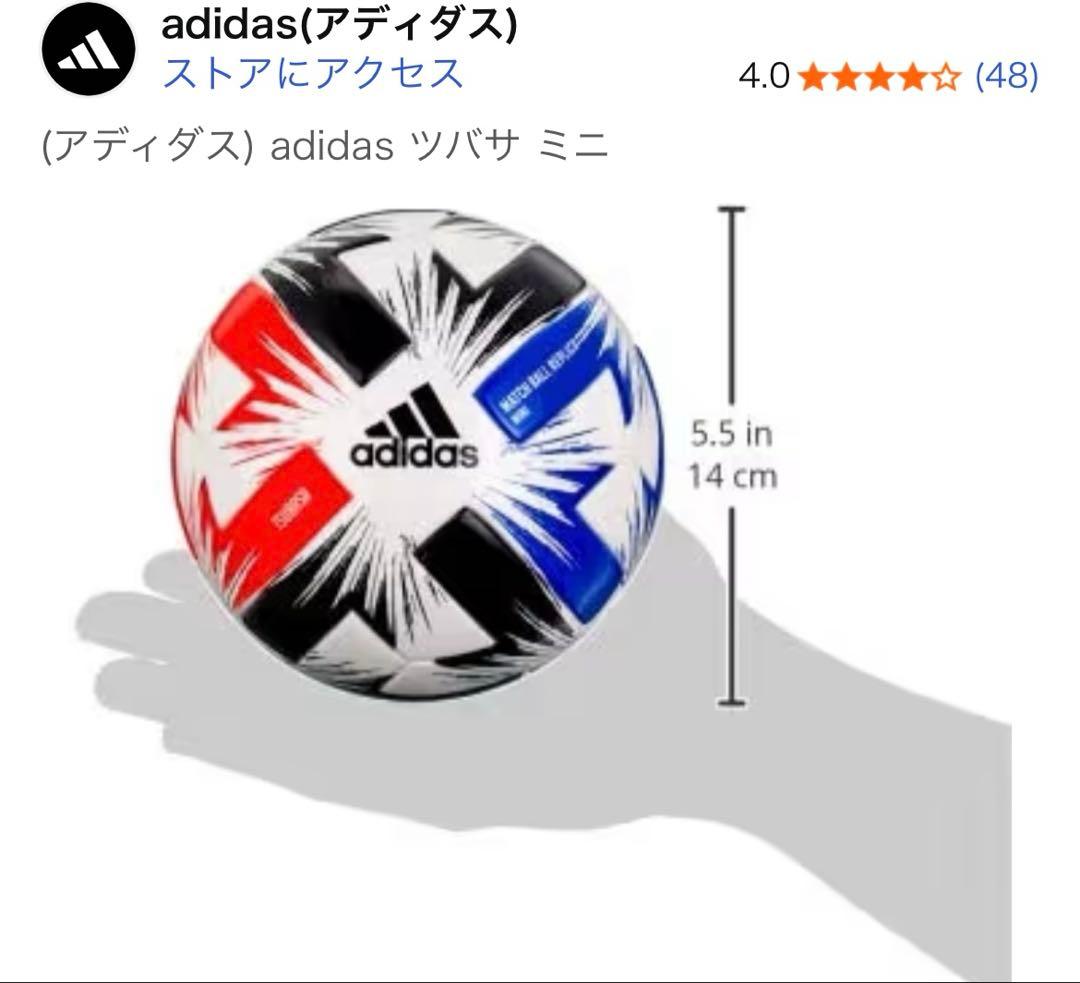This screenshot has height=983, width=1080.
Task: Click the 14 cm dimension label
Action: pos(733,477)
